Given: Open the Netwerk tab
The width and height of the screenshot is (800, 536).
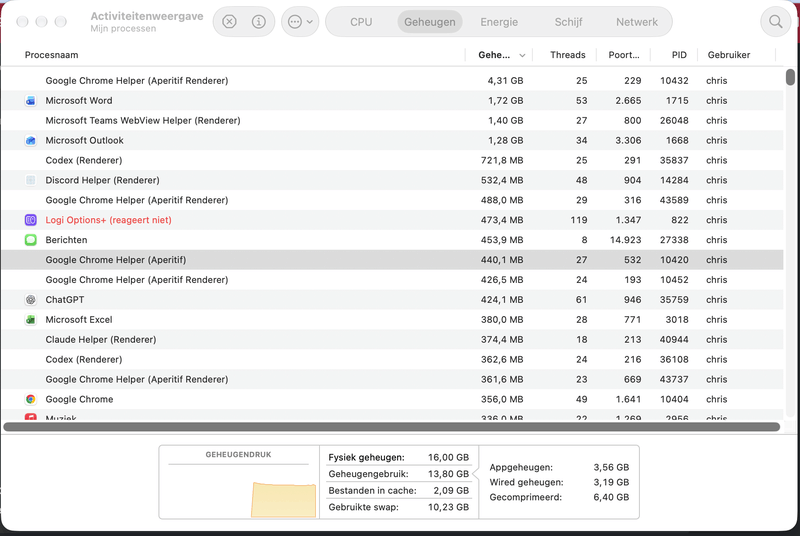Looking at the screenshot, I should [x=637, y=22].
